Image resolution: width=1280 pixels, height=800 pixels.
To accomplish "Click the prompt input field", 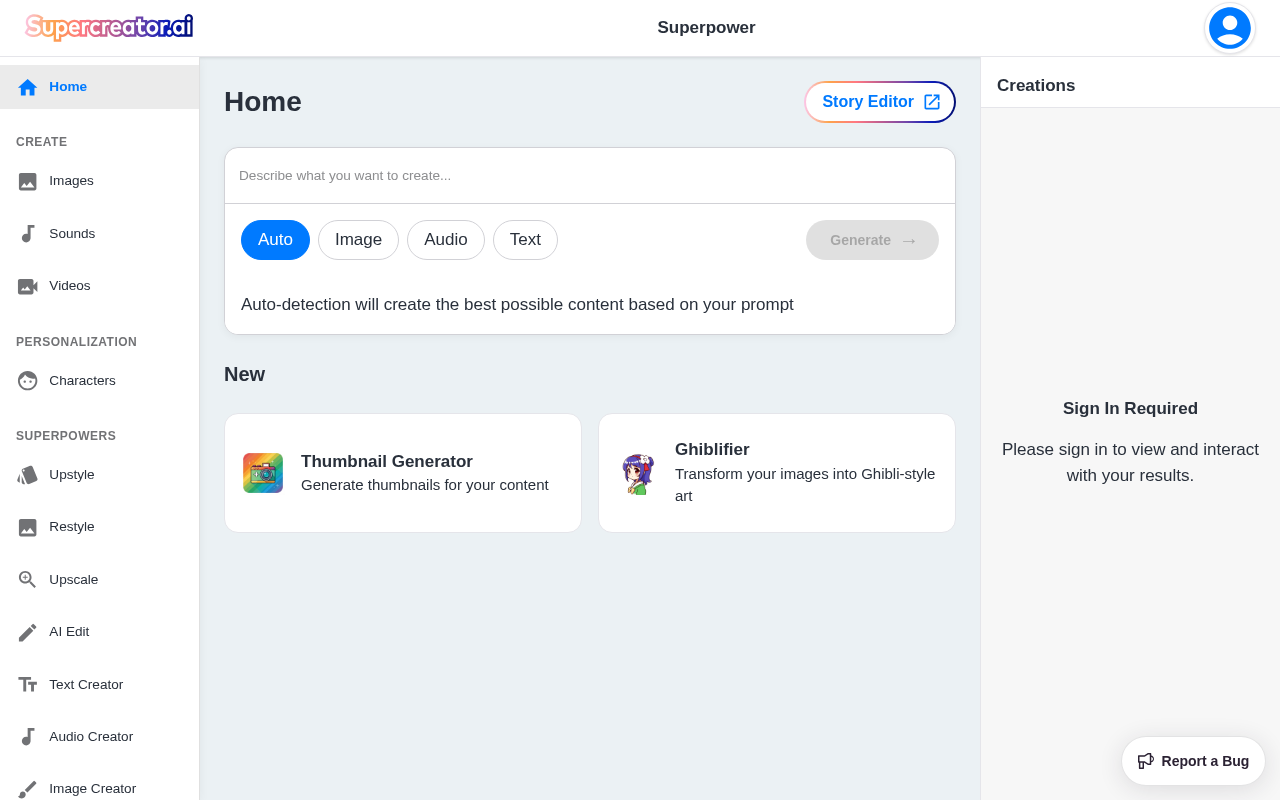I will 589,175.
